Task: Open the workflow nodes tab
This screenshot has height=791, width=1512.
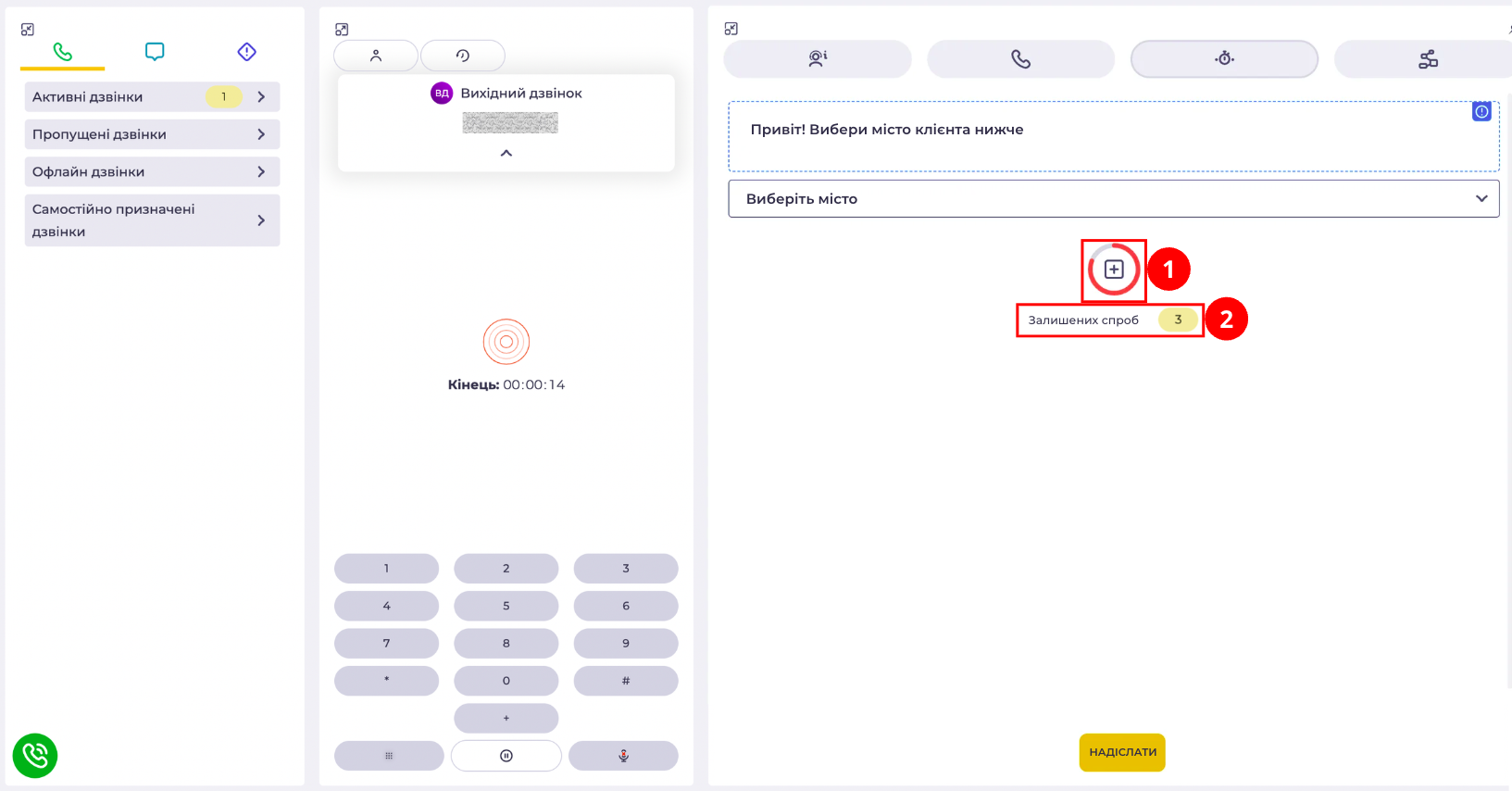Action: (x=1428, y=59)
